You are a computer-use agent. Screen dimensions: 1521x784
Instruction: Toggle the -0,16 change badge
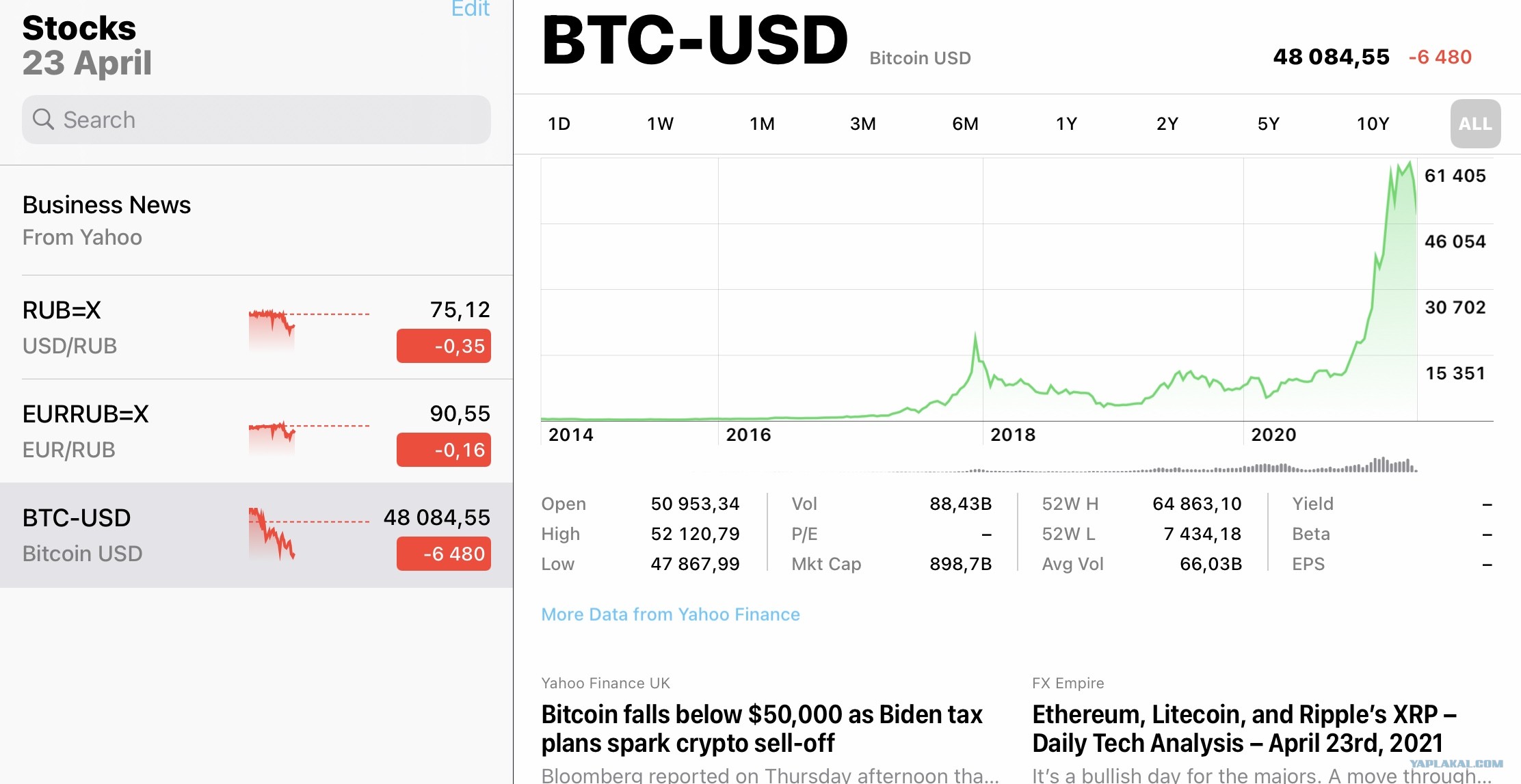[x=444, y=450]
